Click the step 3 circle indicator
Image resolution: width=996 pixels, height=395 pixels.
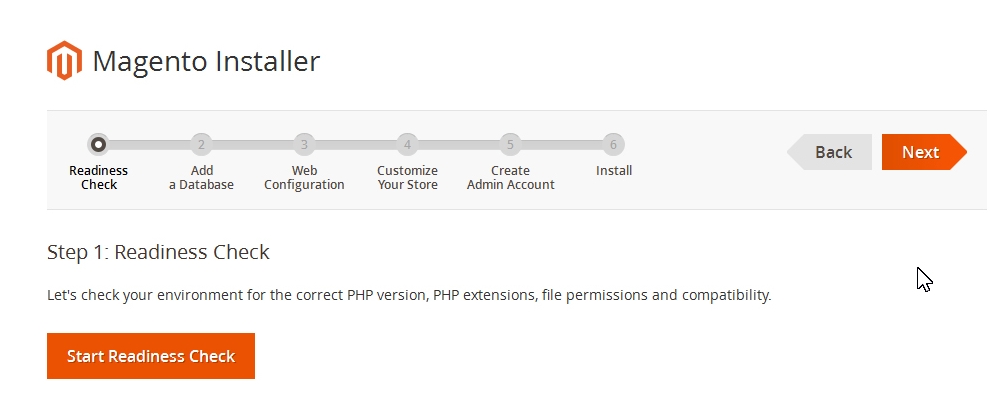pyautogui.click(x=304, y=145)
